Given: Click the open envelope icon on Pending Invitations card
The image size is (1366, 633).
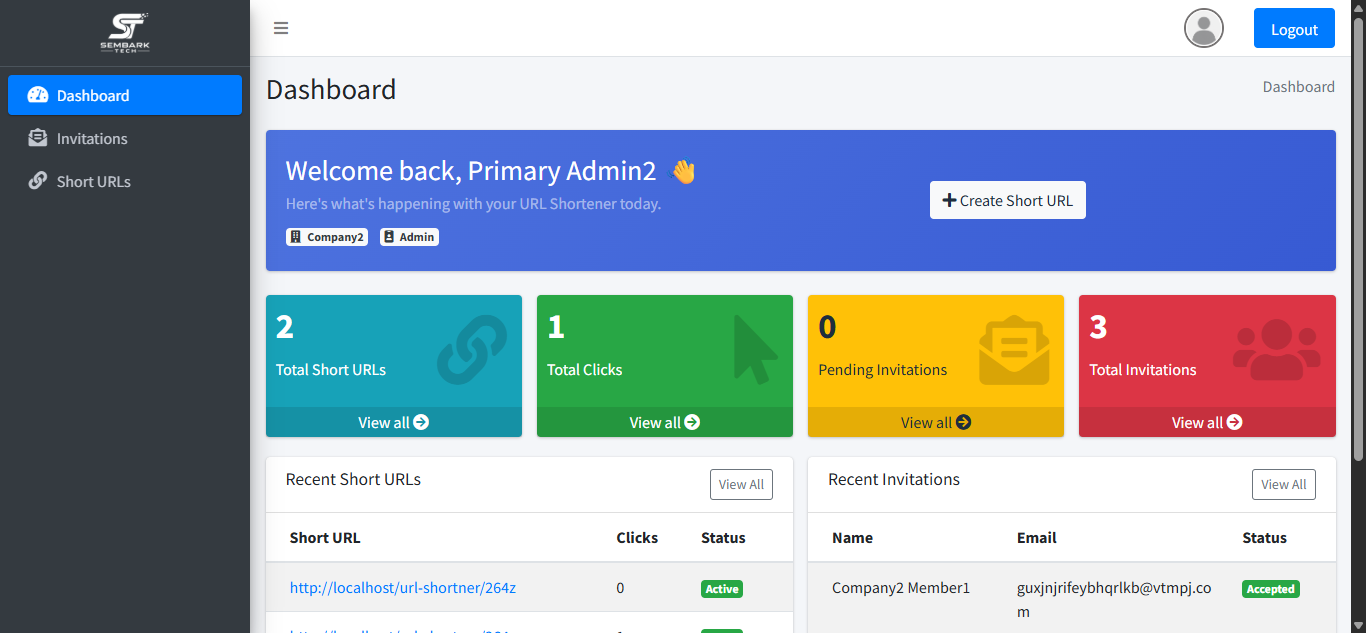Looking at the screenshot, I should point(1014,351).
